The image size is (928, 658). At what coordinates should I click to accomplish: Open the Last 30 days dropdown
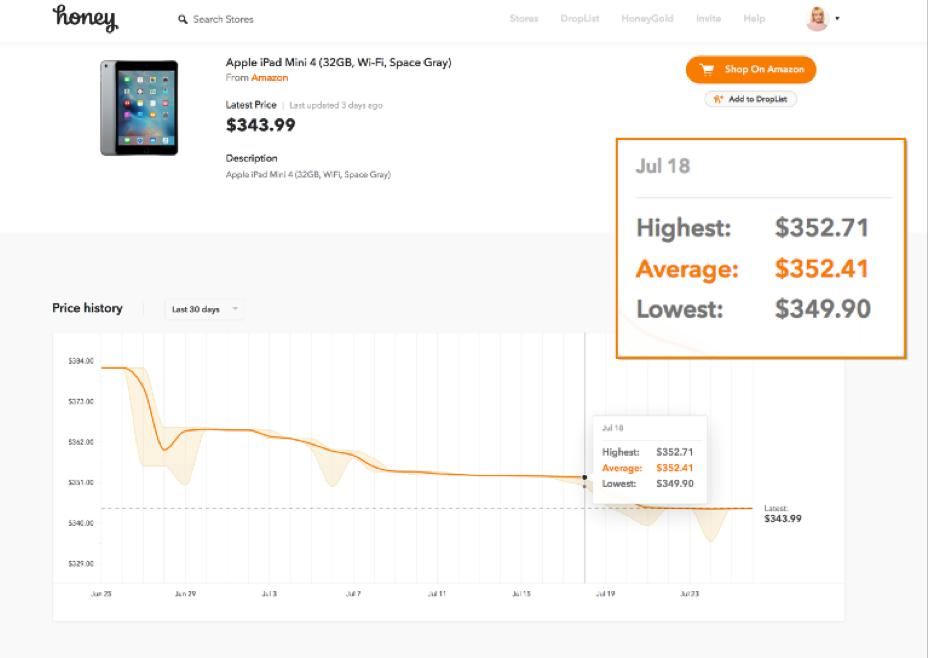tap(204, 309)
